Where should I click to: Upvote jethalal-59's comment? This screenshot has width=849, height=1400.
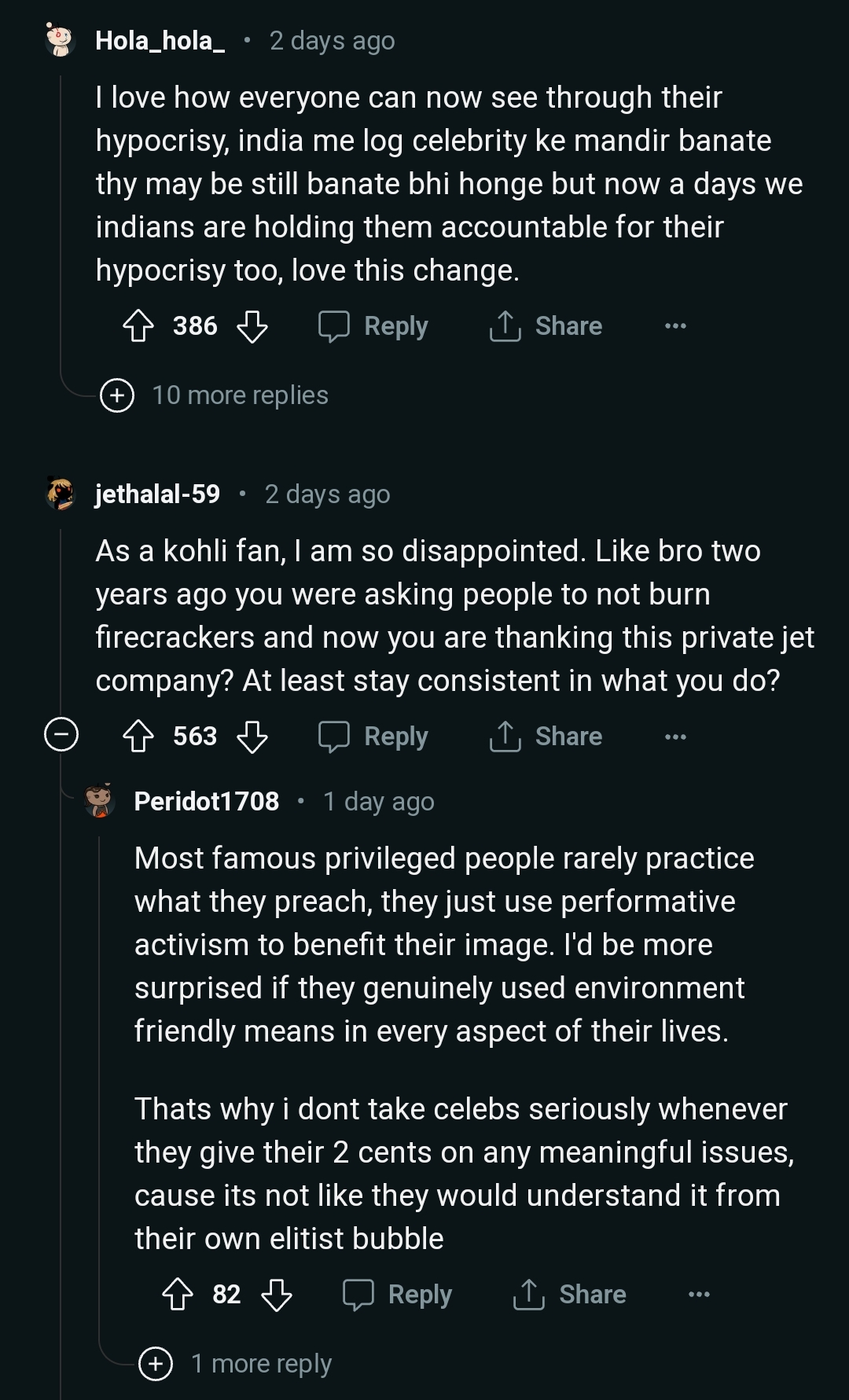click(x=138, y=737)
